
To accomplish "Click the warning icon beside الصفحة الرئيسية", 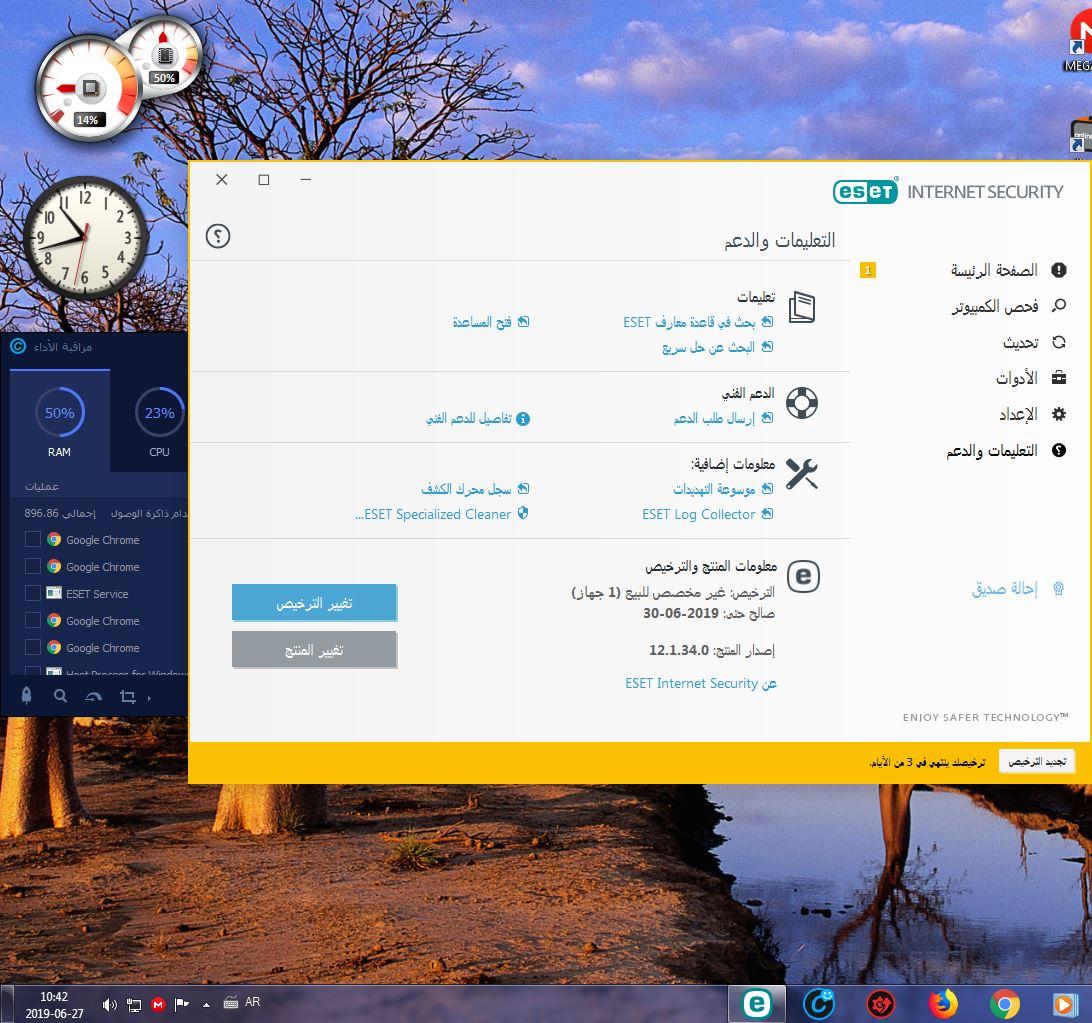I will click(1059, 270).
